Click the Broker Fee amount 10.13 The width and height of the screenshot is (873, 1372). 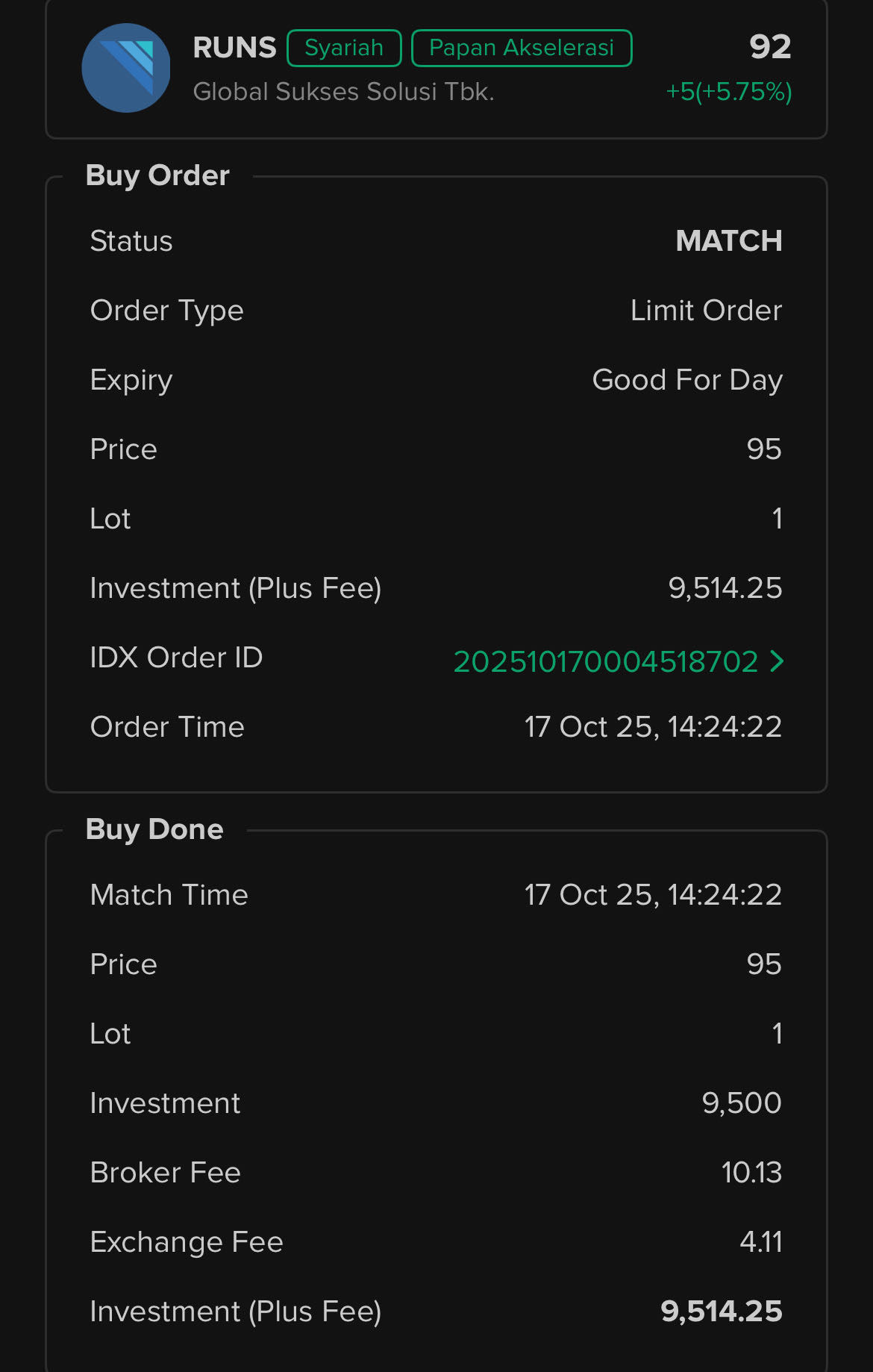point(751,1173)
